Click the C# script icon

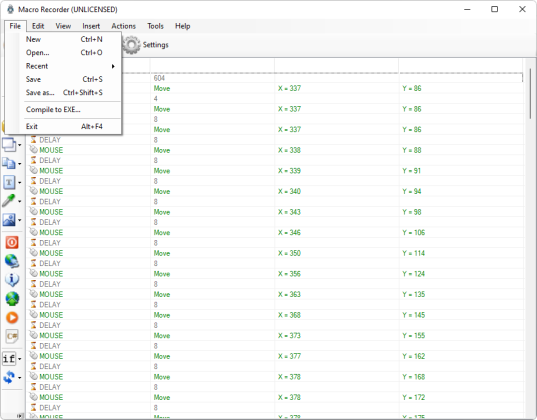(12, 336)
